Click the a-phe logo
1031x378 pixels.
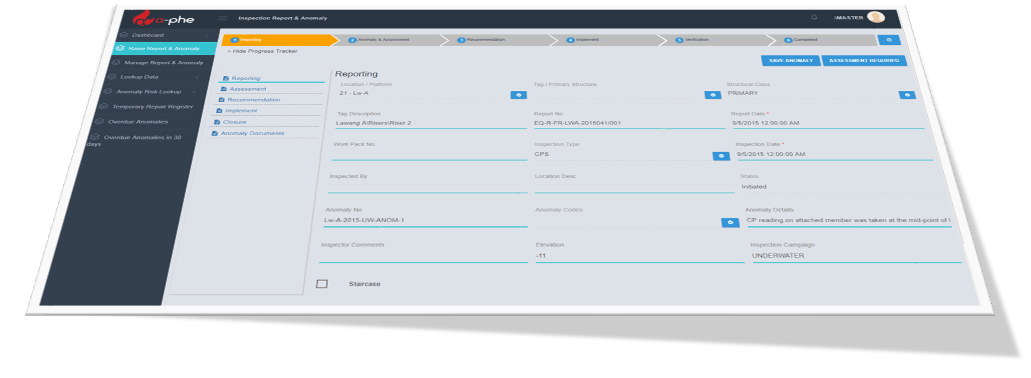pos(164,19)
